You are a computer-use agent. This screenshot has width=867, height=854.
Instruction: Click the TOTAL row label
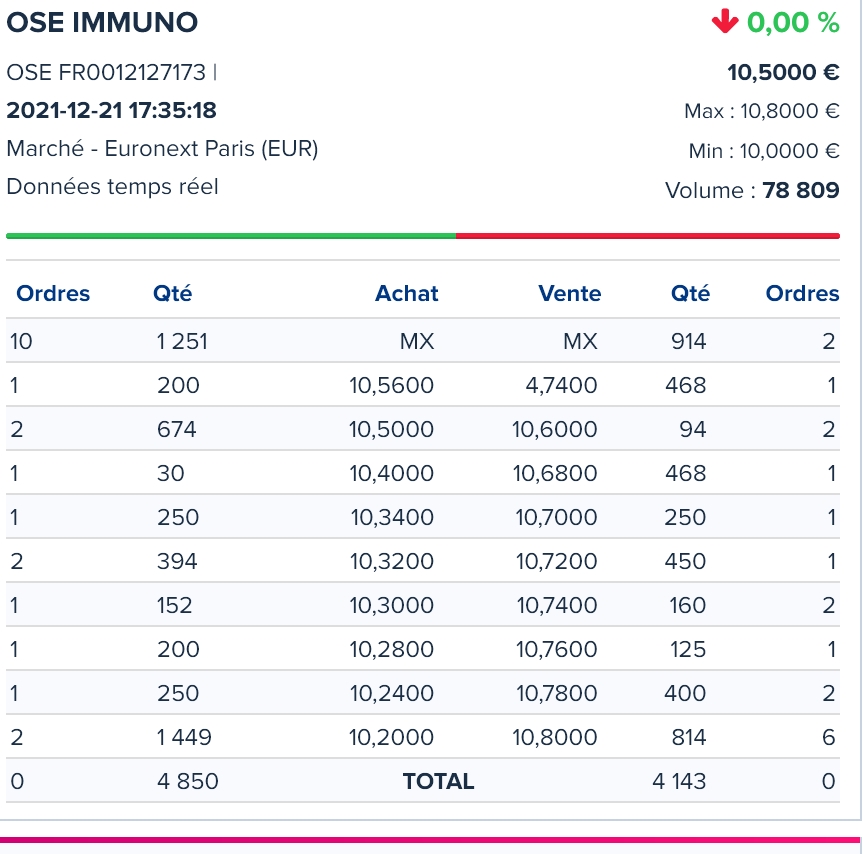(x=438, y=781)
